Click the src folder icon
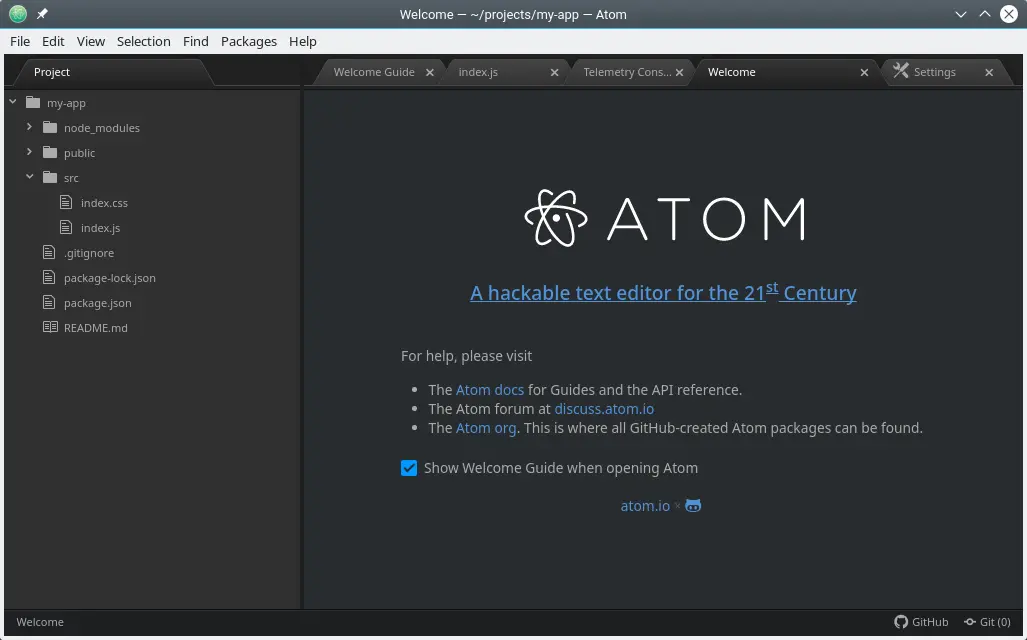 coord(50,177)
